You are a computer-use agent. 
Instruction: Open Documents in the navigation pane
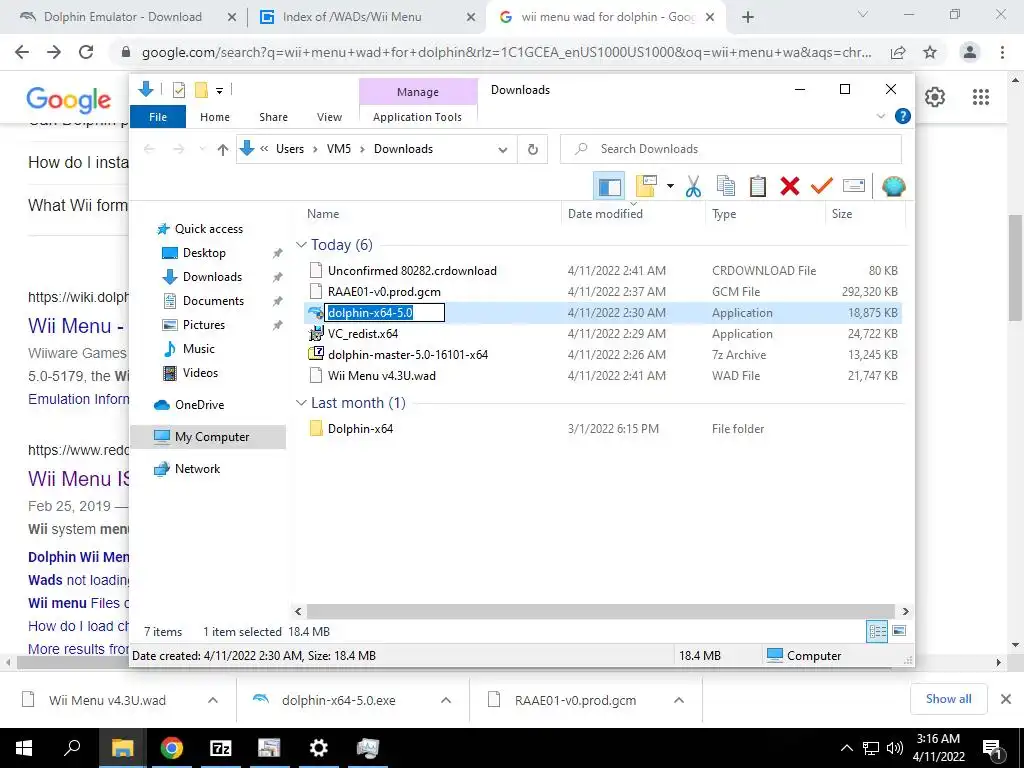213,300
